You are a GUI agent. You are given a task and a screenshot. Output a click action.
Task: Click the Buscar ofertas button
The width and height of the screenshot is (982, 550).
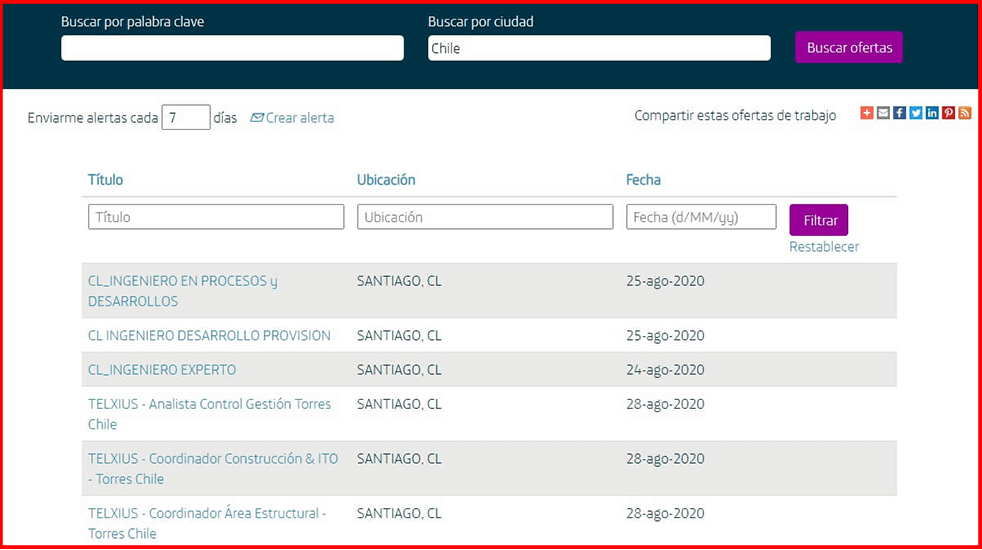(x=849, y=47)
